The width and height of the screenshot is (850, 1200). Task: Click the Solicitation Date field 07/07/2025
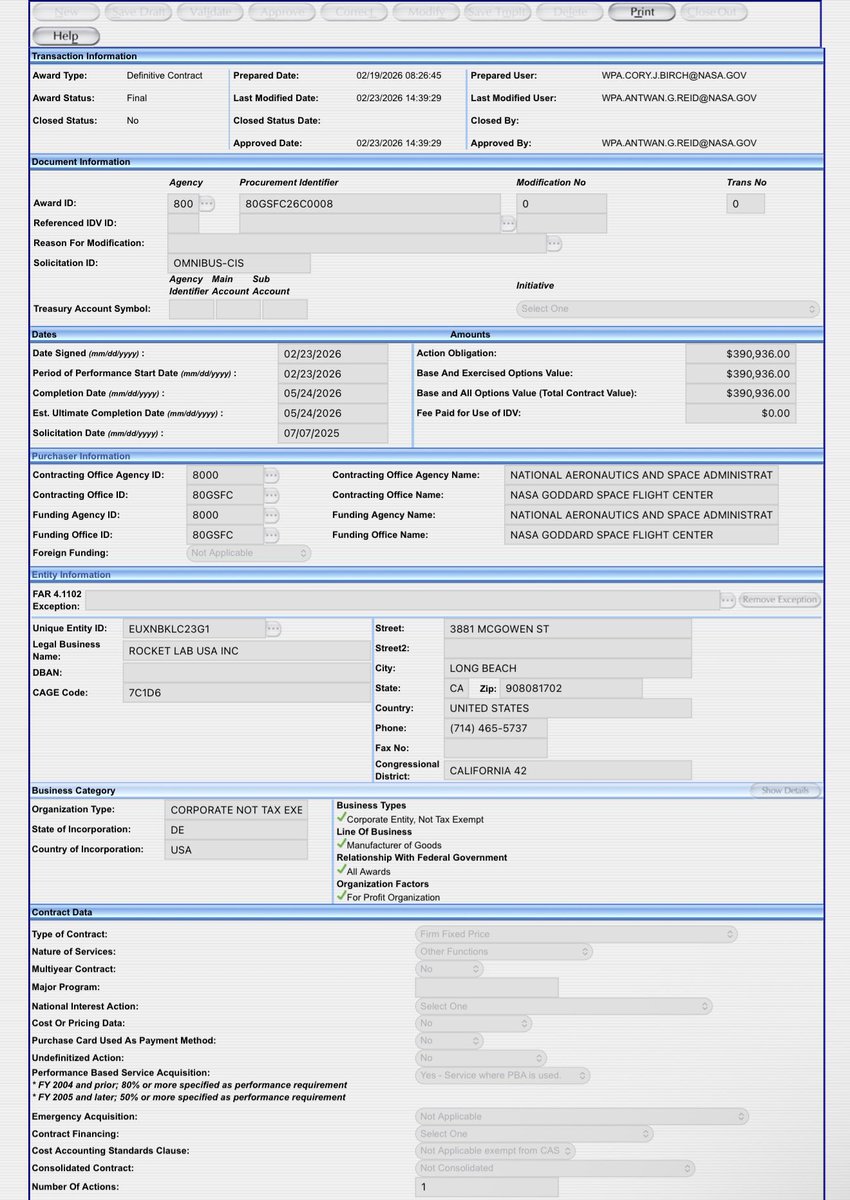click(x=333, y=434)
